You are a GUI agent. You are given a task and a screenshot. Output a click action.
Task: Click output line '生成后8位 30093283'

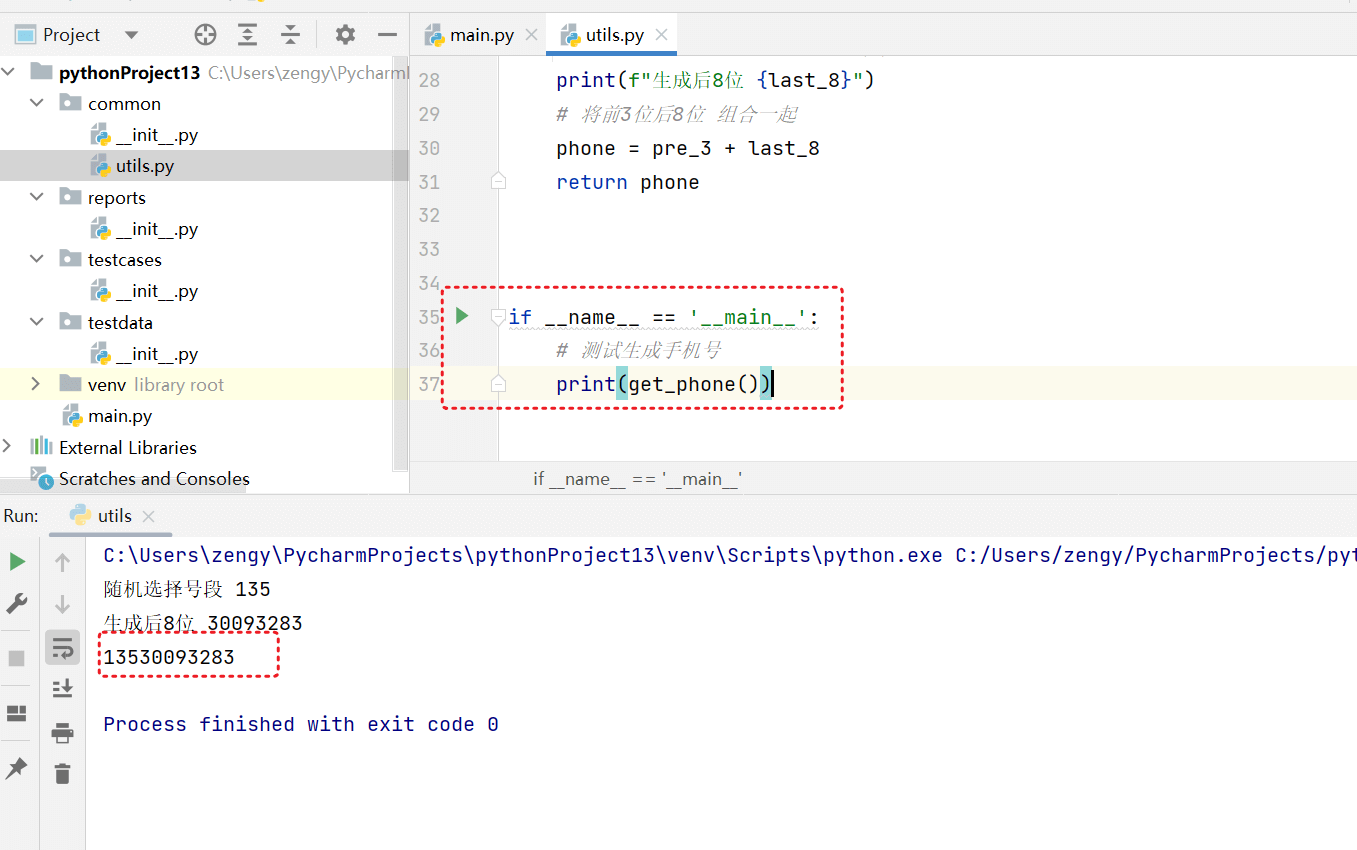[x=203, y=623]
